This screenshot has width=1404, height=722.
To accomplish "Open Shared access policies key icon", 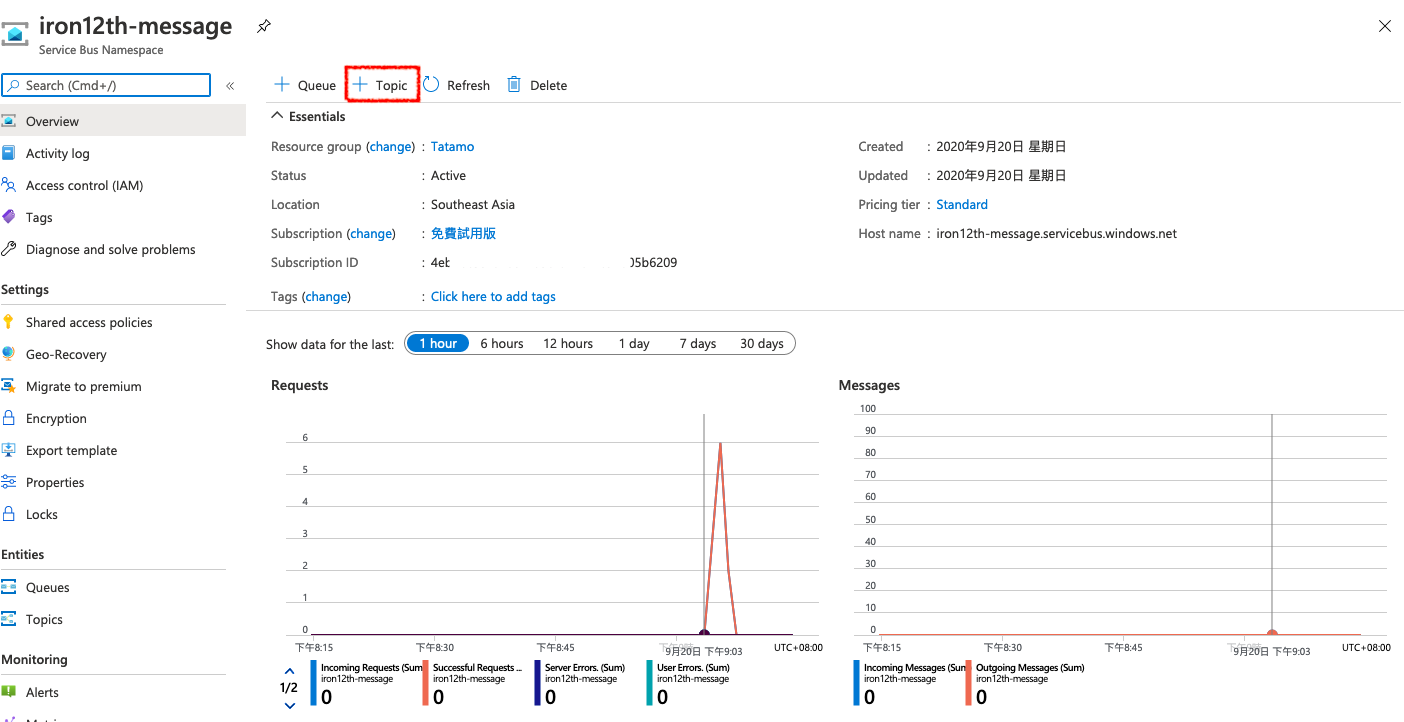I will tap(9, 322).
